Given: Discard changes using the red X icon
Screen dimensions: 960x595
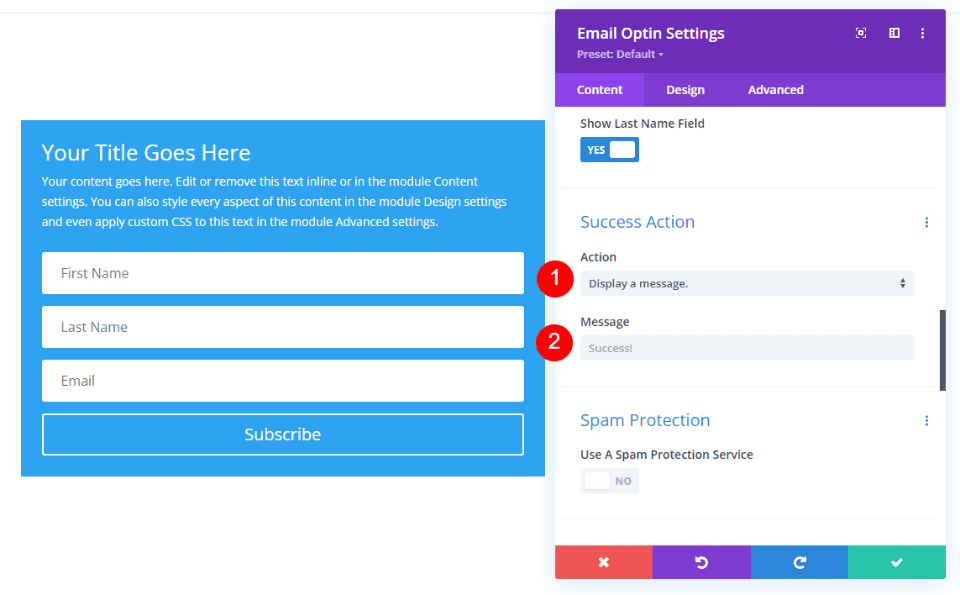Looking at the screenshot, I should [603, 562].
